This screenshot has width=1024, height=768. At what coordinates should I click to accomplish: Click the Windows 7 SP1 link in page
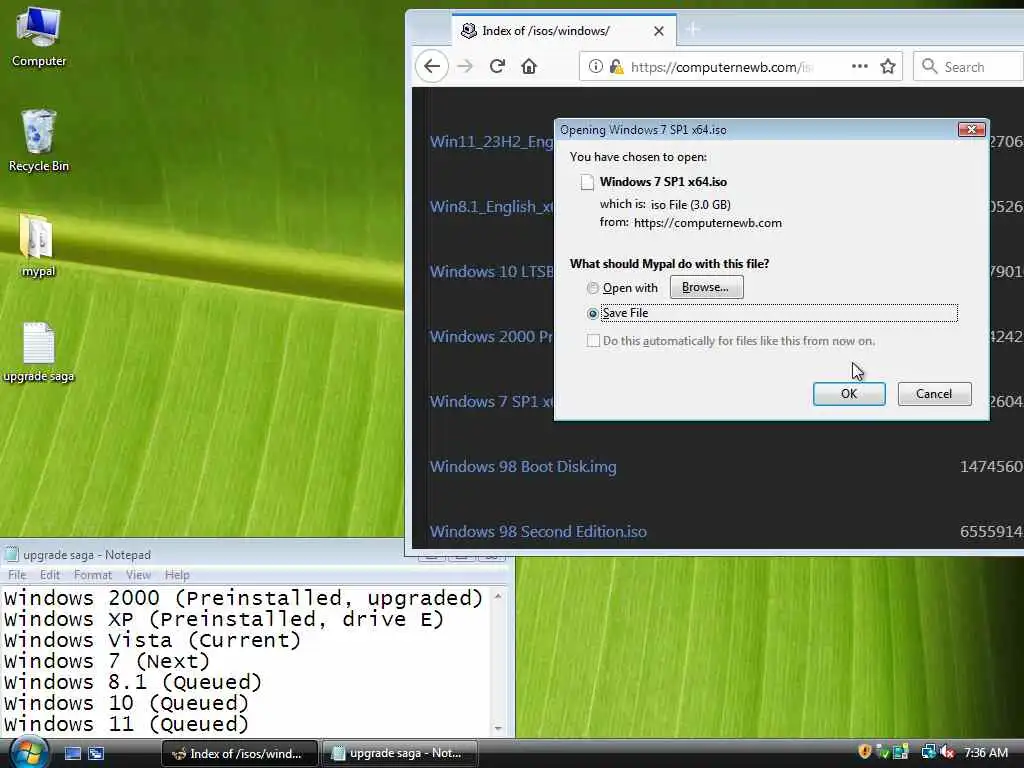491,401
